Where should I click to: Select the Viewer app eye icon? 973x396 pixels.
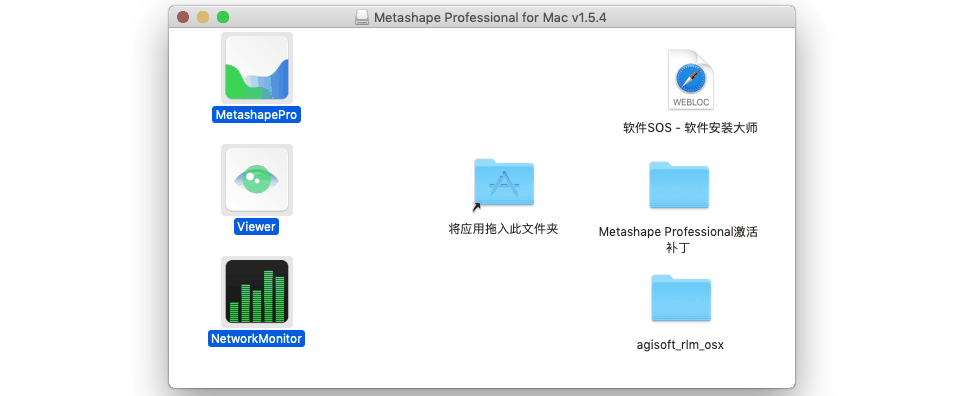coord(257,180)
